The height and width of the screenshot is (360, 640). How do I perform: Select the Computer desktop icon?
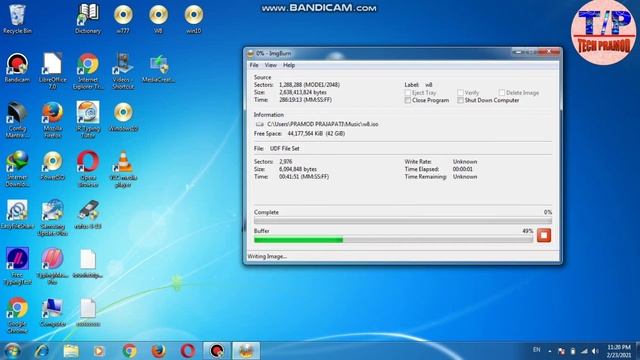pyautogui.click(x=53, y=313)
